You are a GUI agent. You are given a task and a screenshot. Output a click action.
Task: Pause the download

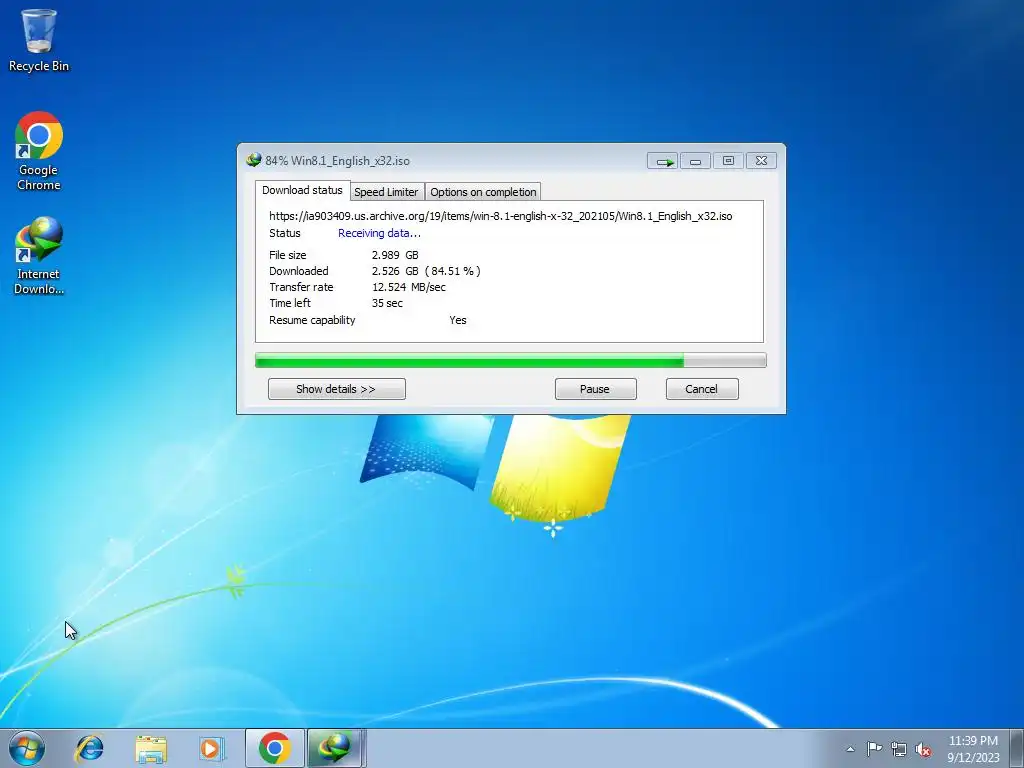(x=595, y=389)
